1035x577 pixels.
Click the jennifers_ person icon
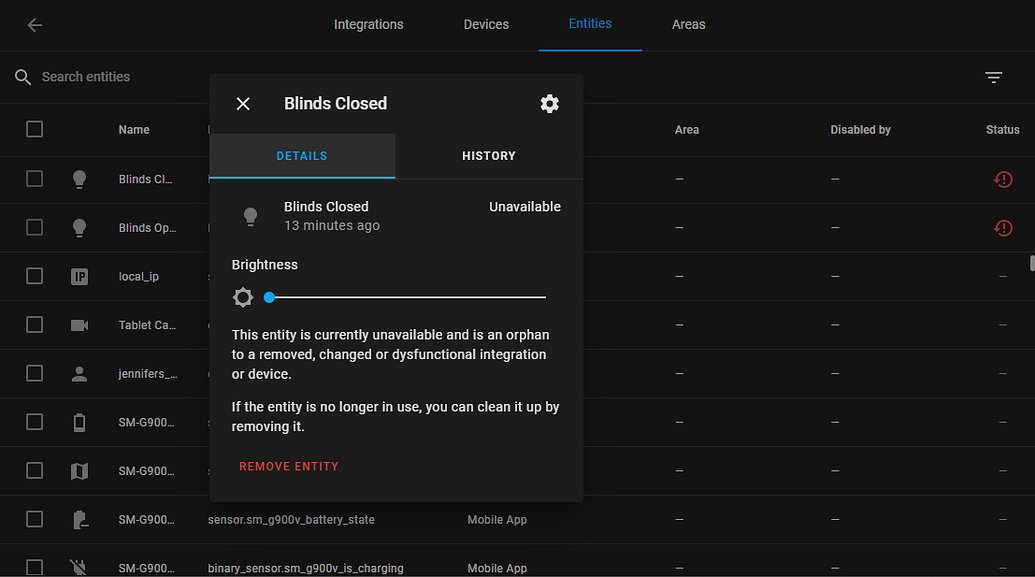point(79,374)
